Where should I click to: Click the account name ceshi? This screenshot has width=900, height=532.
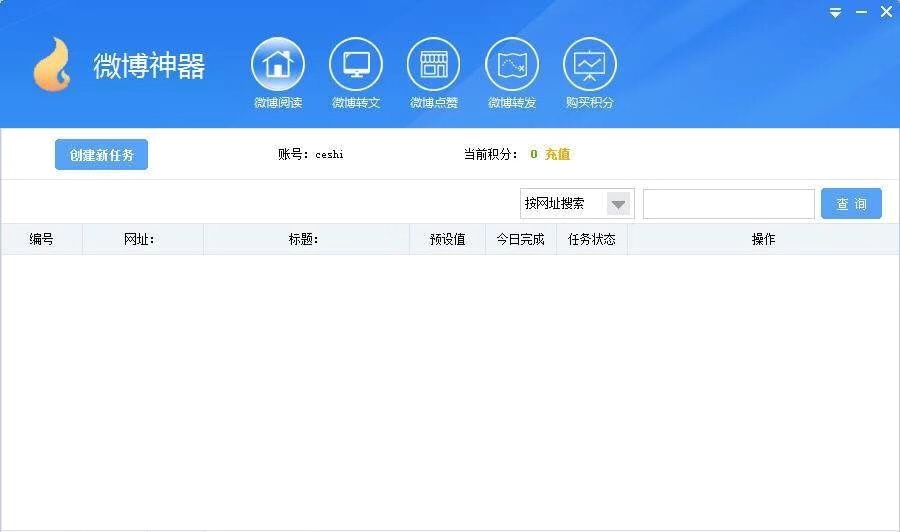click(x=329, y=154)
